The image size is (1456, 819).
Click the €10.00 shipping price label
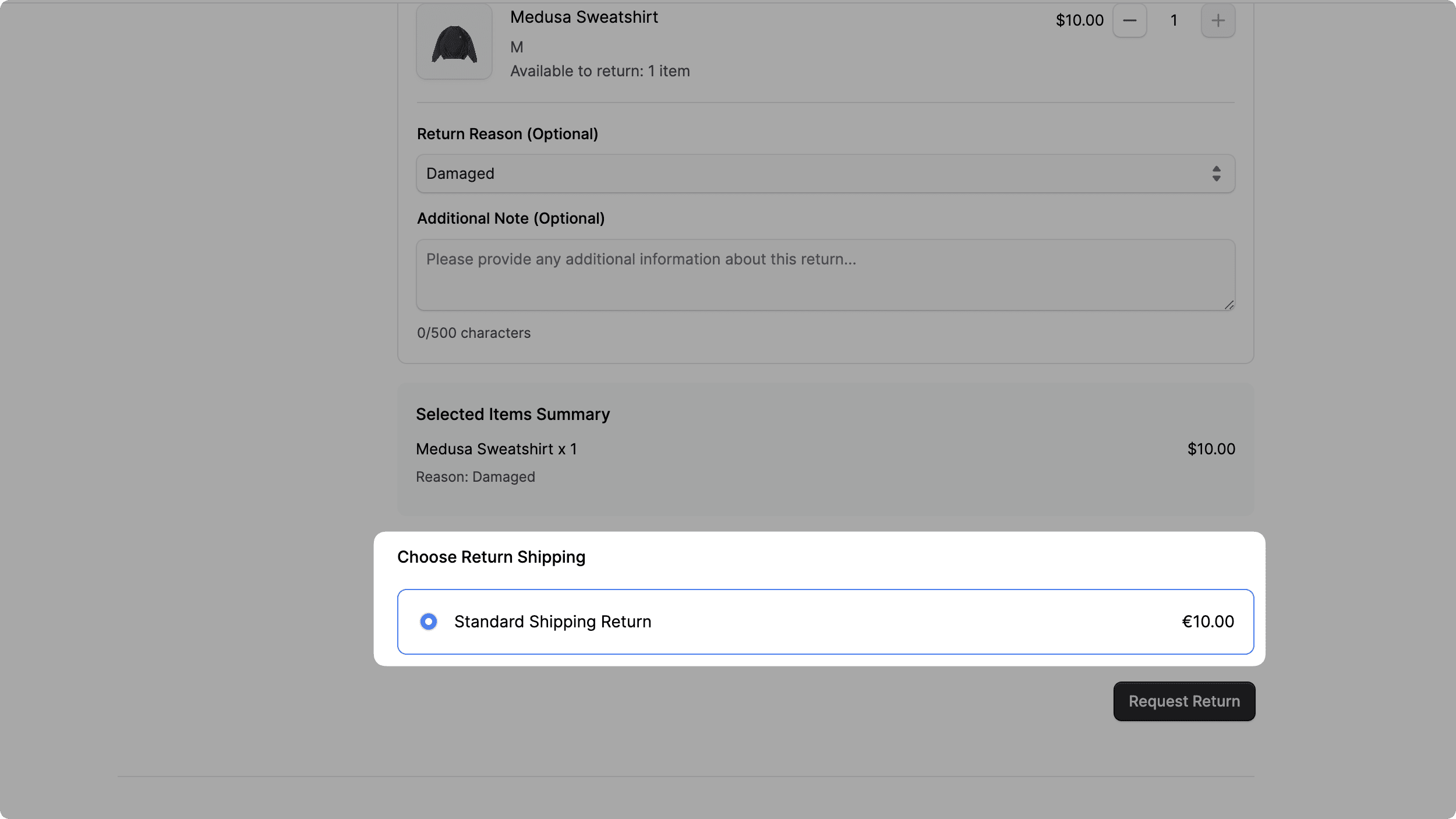pyautogui.click(x=1208, y=622)
